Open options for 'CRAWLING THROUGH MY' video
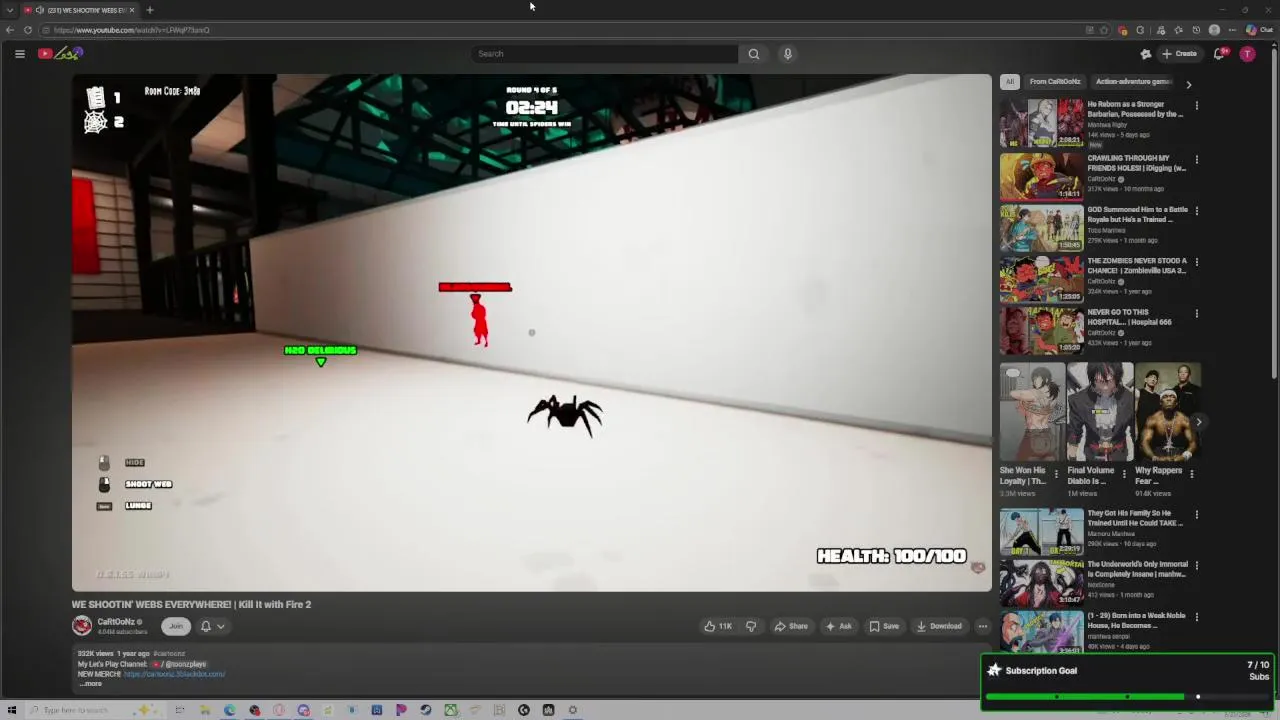The image size is (1280, 720). tap(1196, 159)
